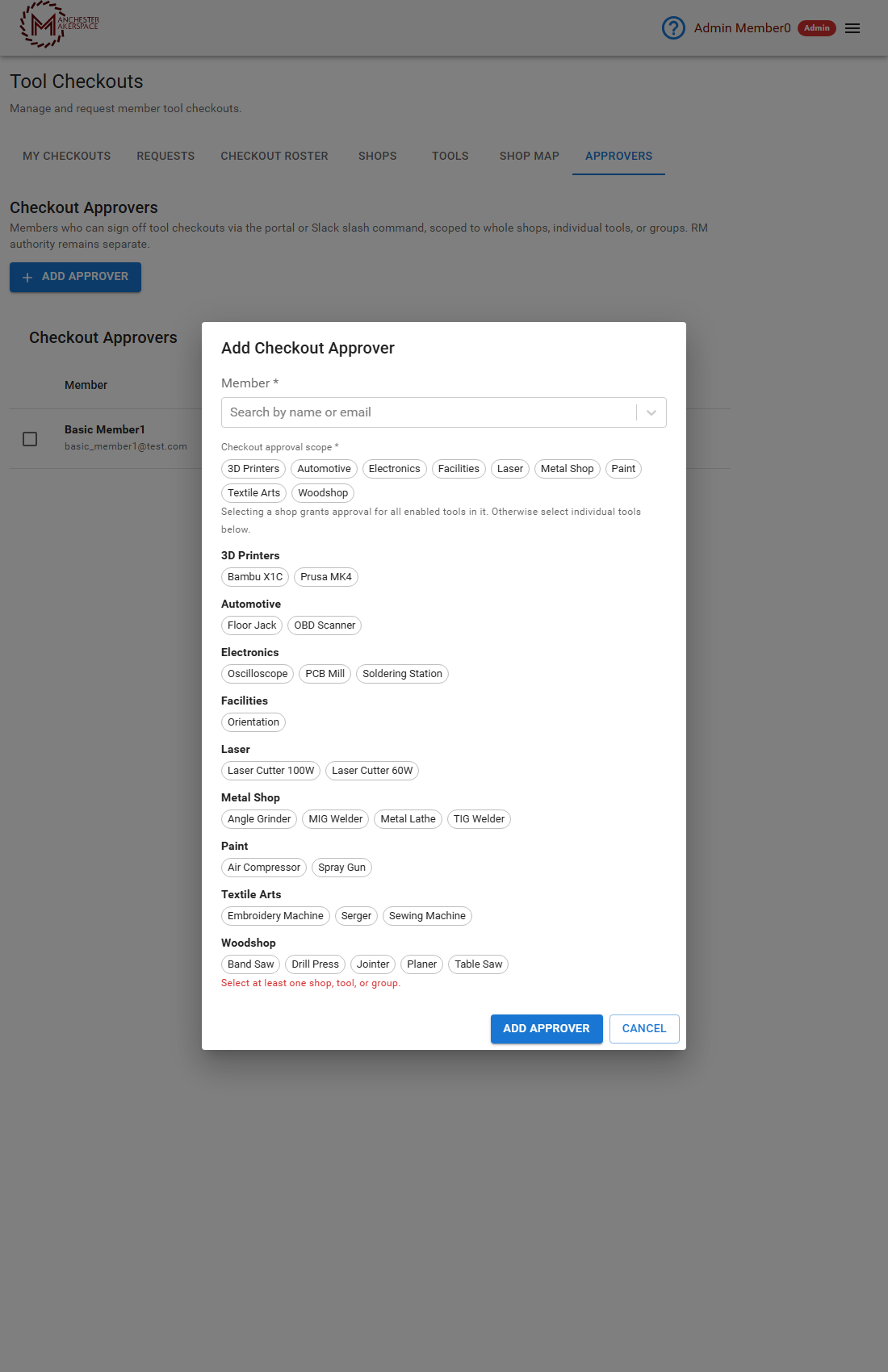
Task: Cancel the Add Checkout Approver dialog
Action: coord(644,1029)
